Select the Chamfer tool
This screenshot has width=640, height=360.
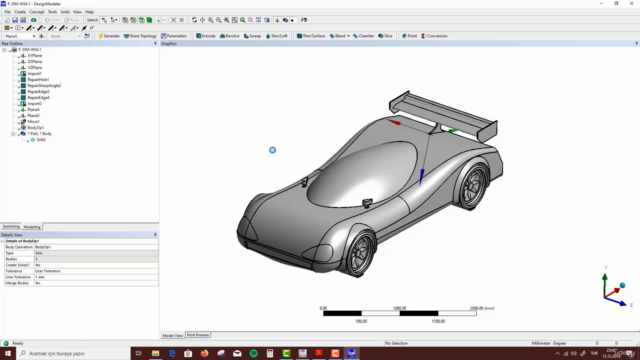(363, 36)
